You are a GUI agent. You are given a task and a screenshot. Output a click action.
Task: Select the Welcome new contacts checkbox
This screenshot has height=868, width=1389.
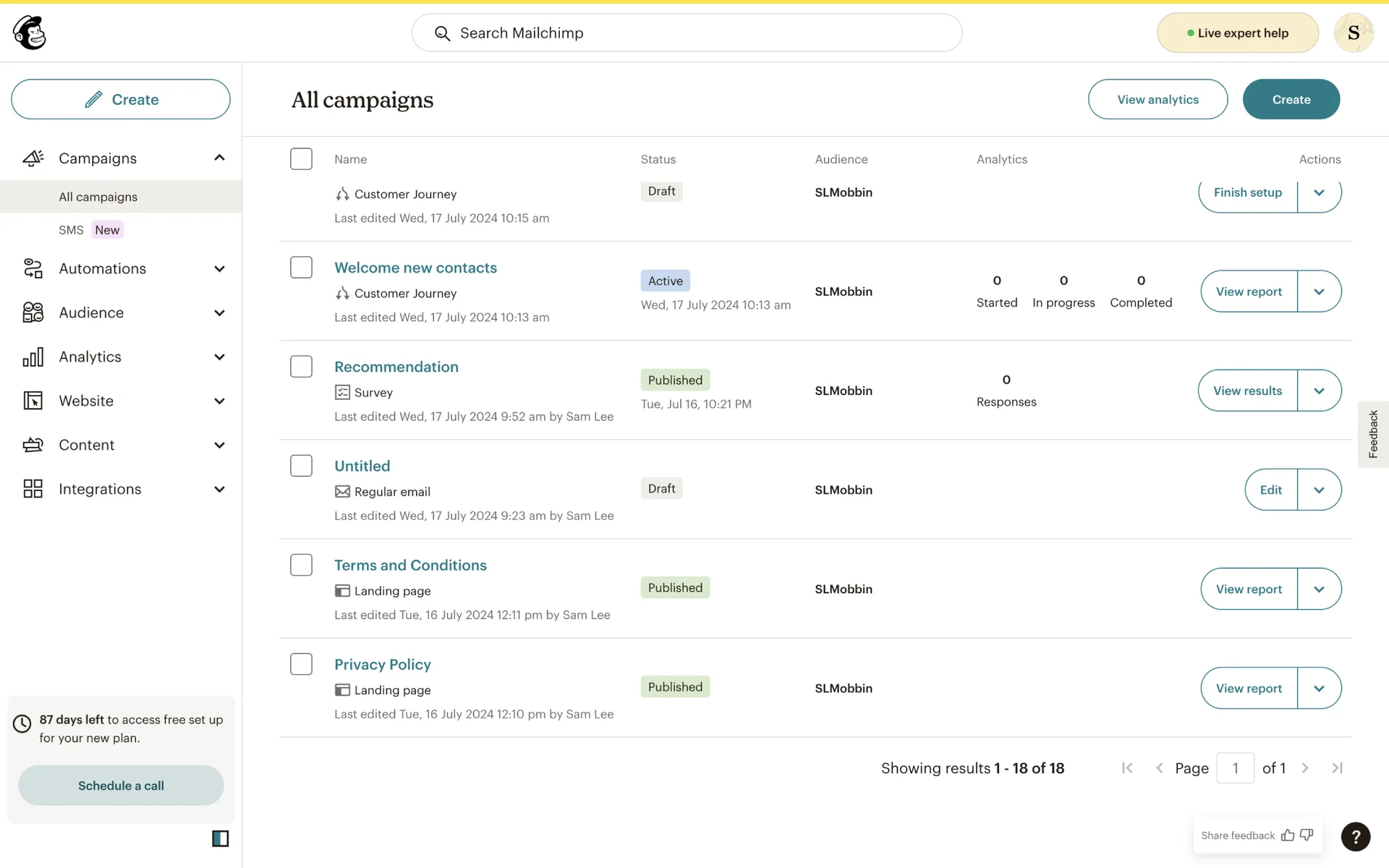pos(301,268)
